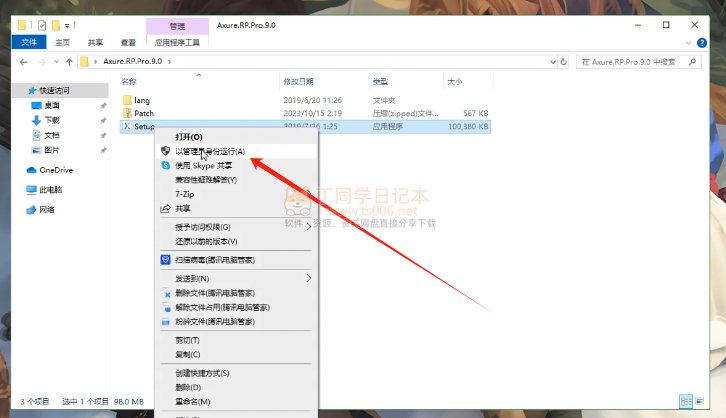Viewport: 726px width, 418px height.
Task: Sort by 名称 column header
Action: 129,81
